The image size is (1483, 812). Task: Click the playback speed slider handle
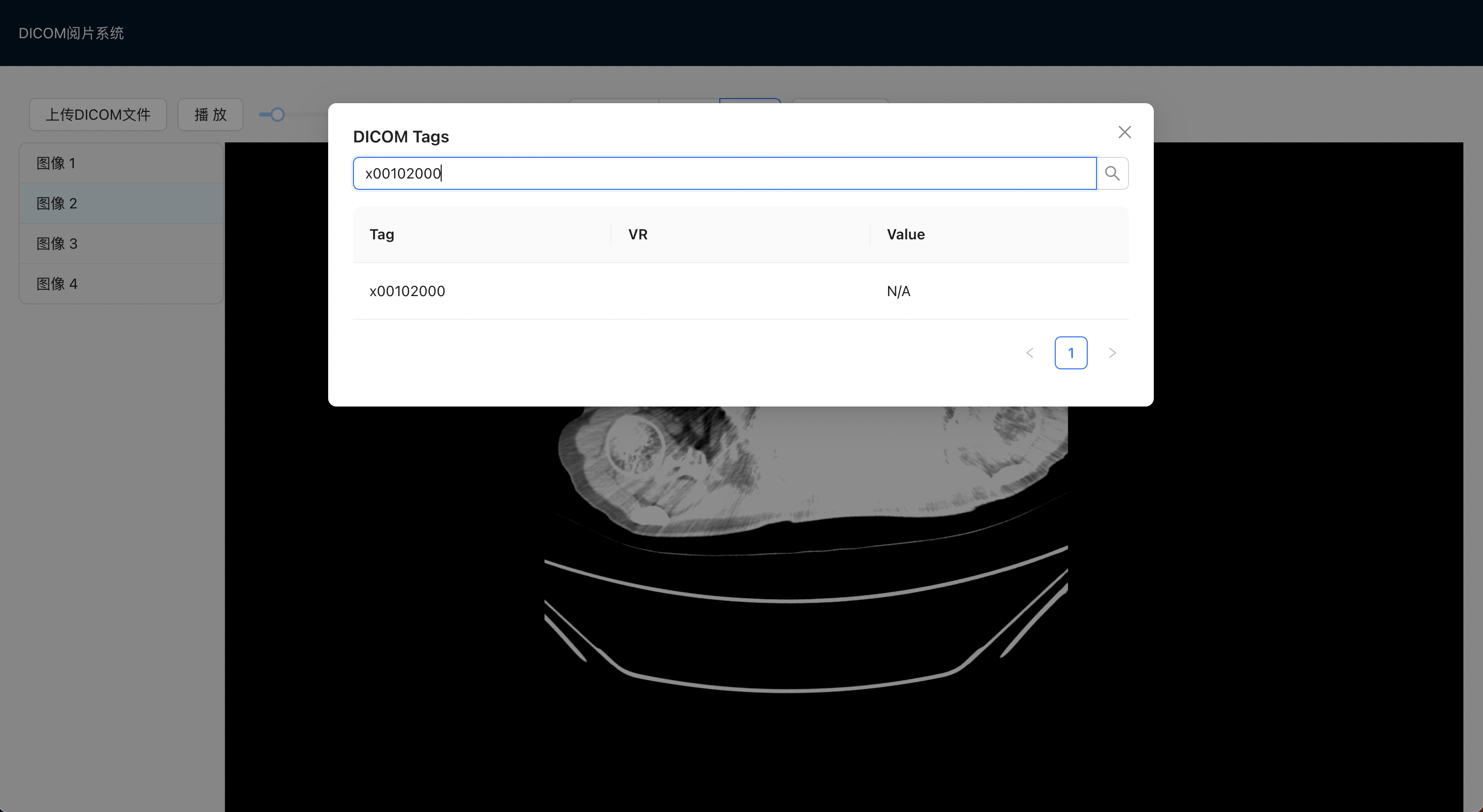278,115
